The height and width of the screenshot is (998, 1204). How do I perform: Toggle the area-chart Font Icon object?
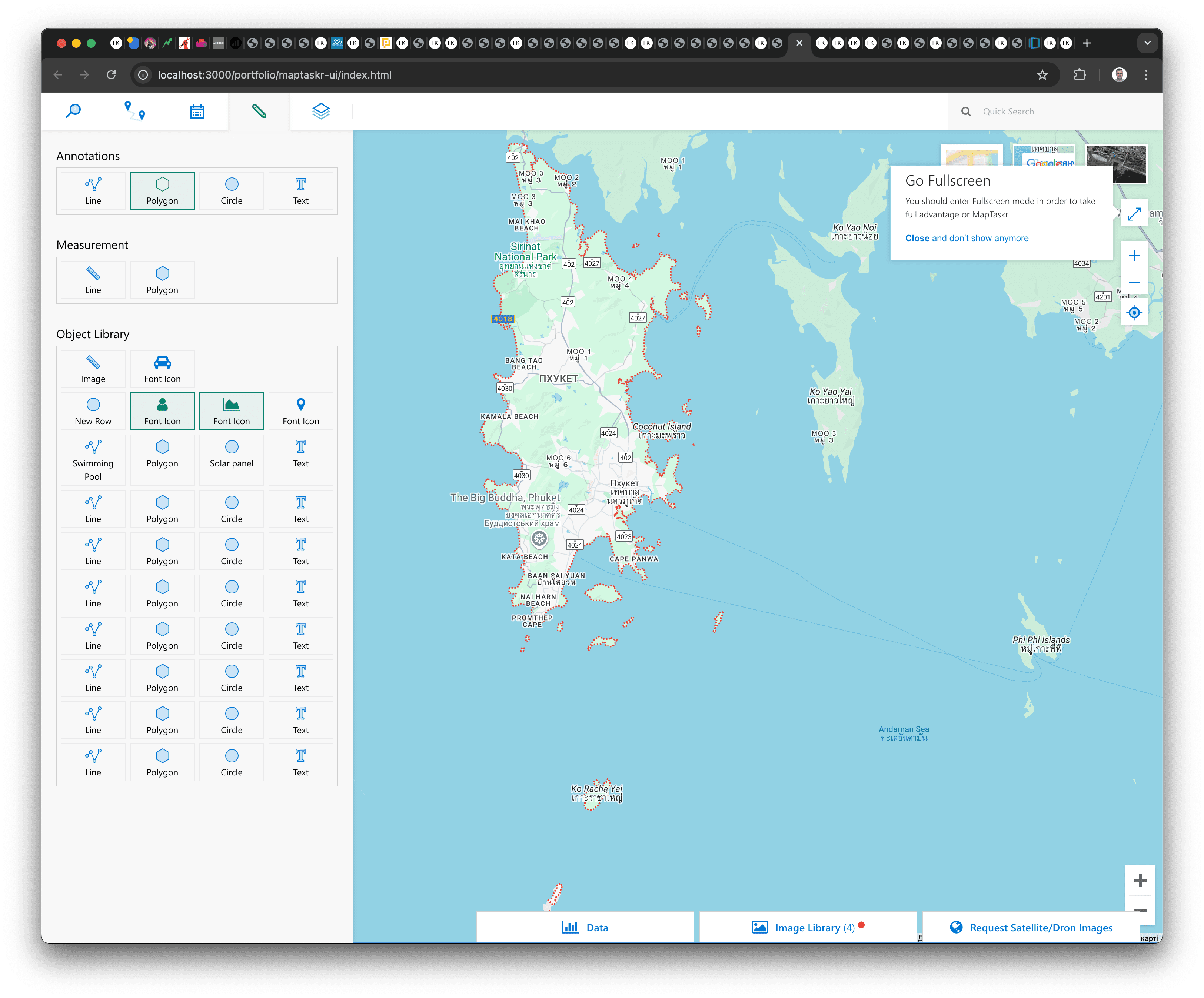(232, 411)
